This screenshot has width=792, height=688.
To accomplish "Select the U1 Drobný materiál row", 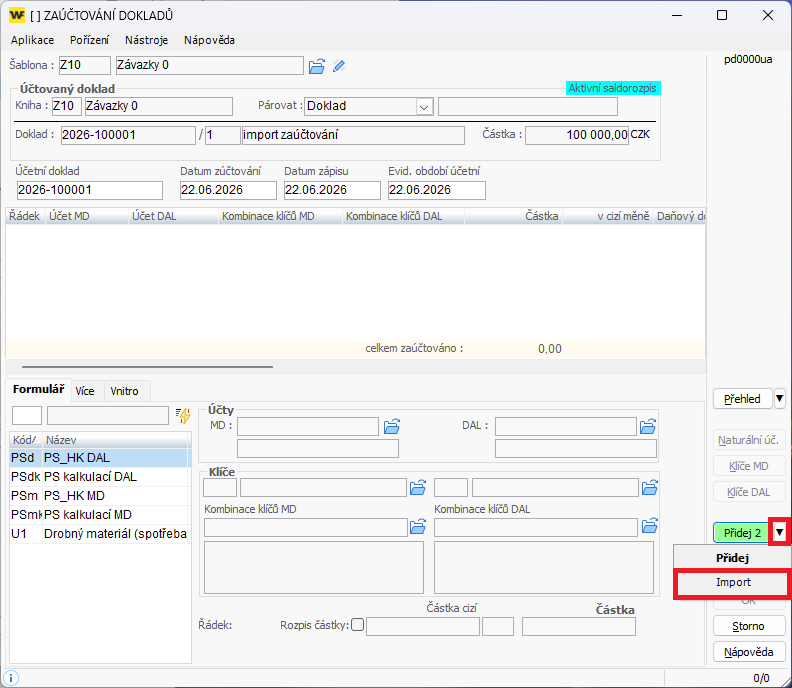I will point(99,534).
